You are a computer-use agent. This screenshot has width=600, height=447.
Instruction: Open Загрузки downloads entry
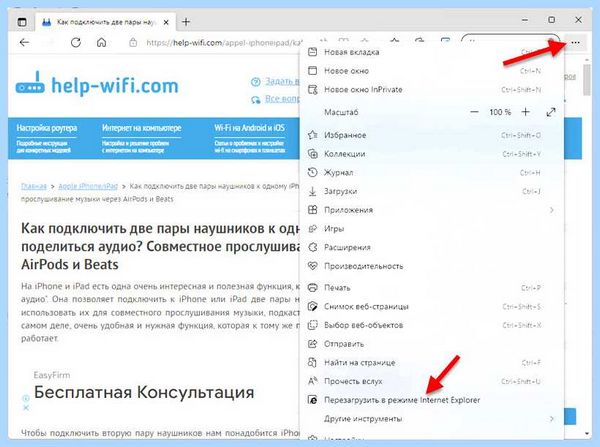432,191
